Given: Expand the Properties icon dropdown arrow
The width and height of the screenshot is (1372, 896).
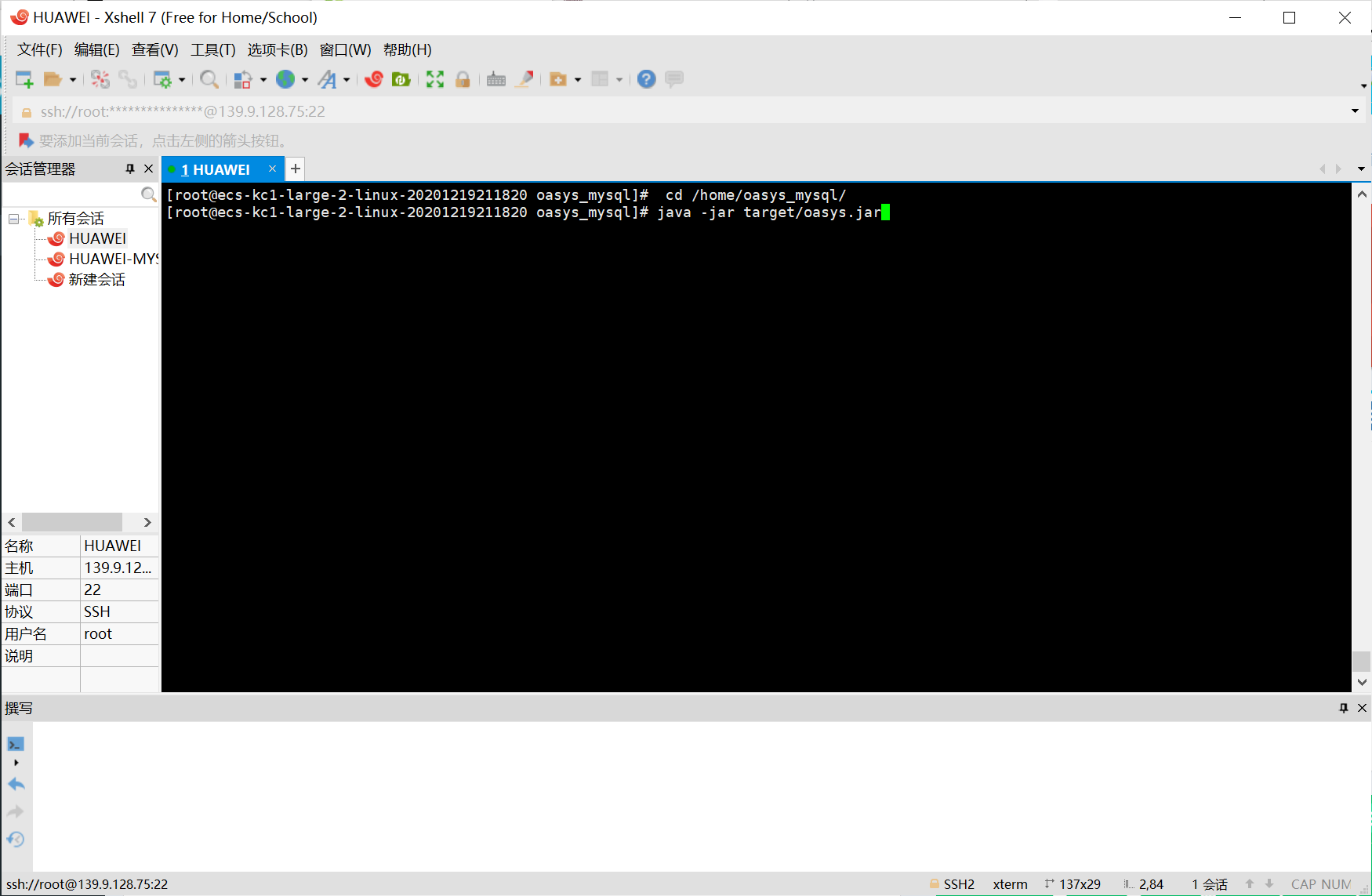Looking at the screenshot, I should point(182,80).
